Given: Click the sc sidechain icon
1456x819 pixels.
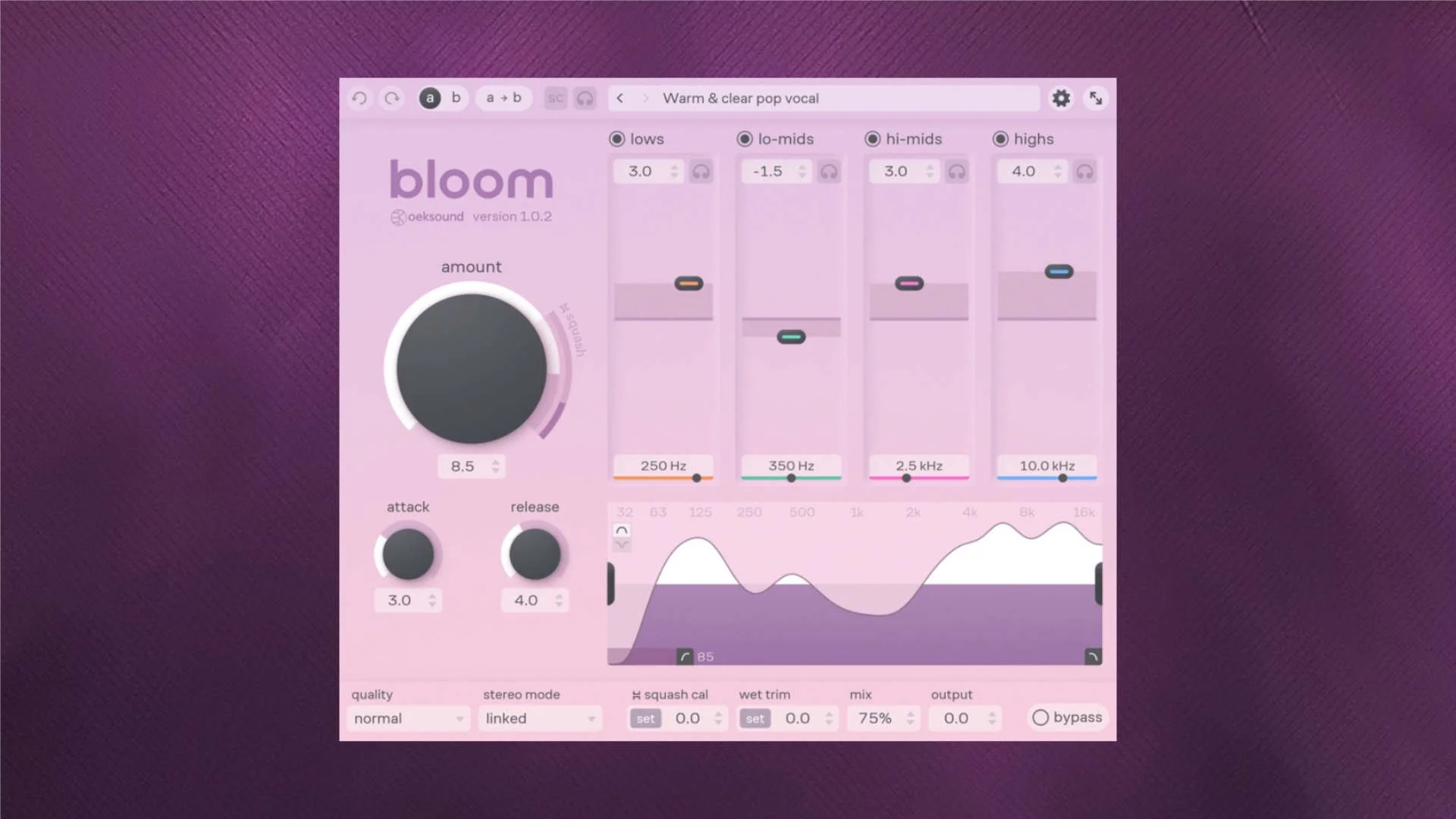Looking at the screenshot, I should click(x=556, y=98).
